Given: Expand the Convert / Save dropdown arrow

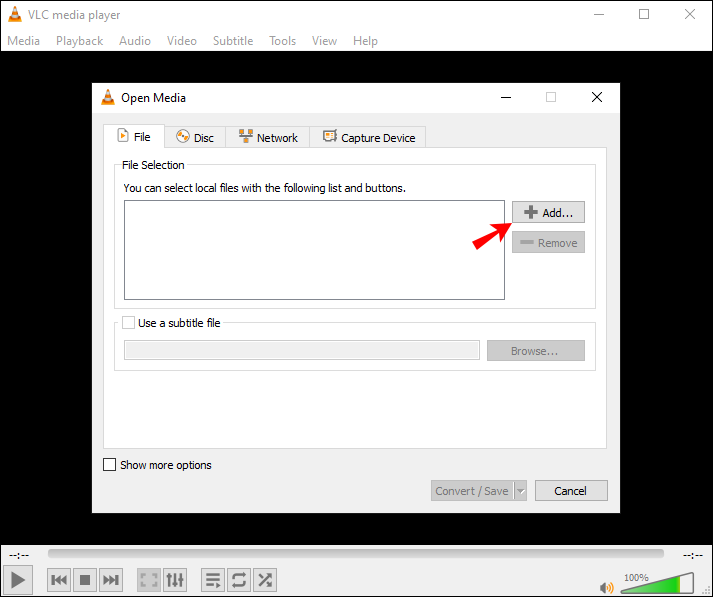Looking at the screenshot, I should pos(521,491).
